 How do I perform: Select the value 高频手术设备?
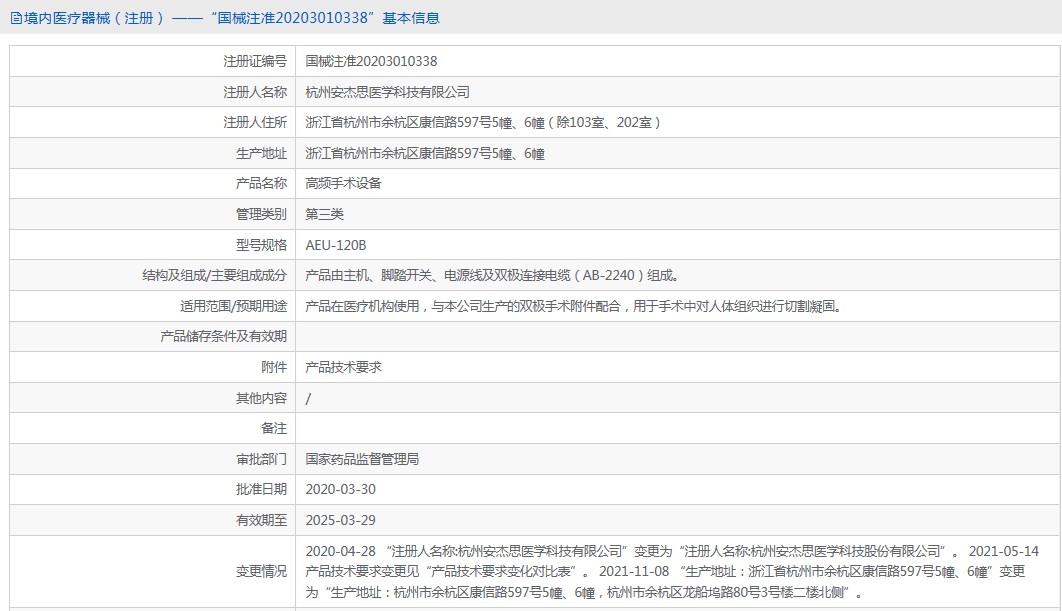coord(343,184)
